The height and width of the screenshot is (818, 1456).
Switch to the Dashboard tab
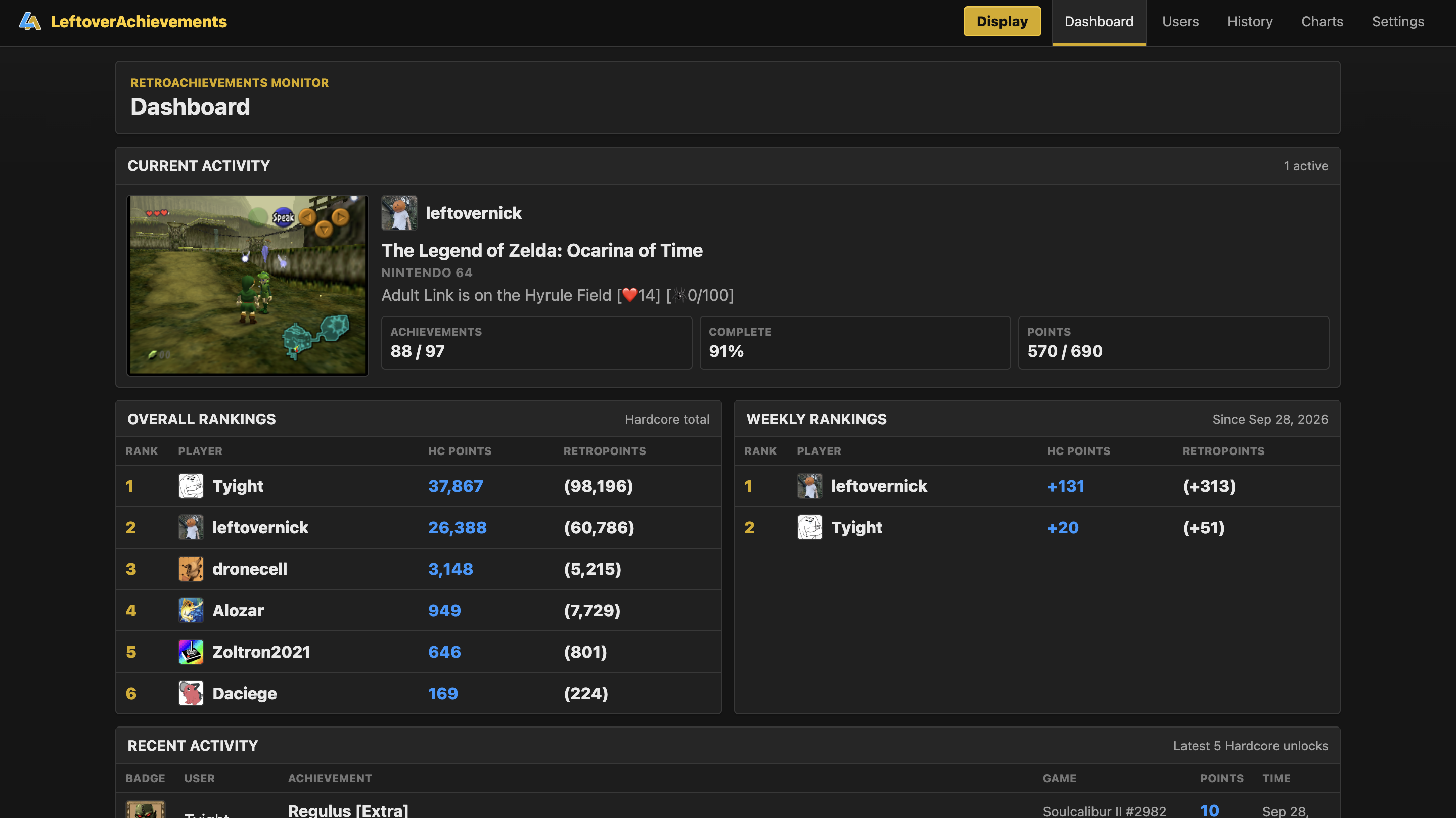(x=1098, y=21)
